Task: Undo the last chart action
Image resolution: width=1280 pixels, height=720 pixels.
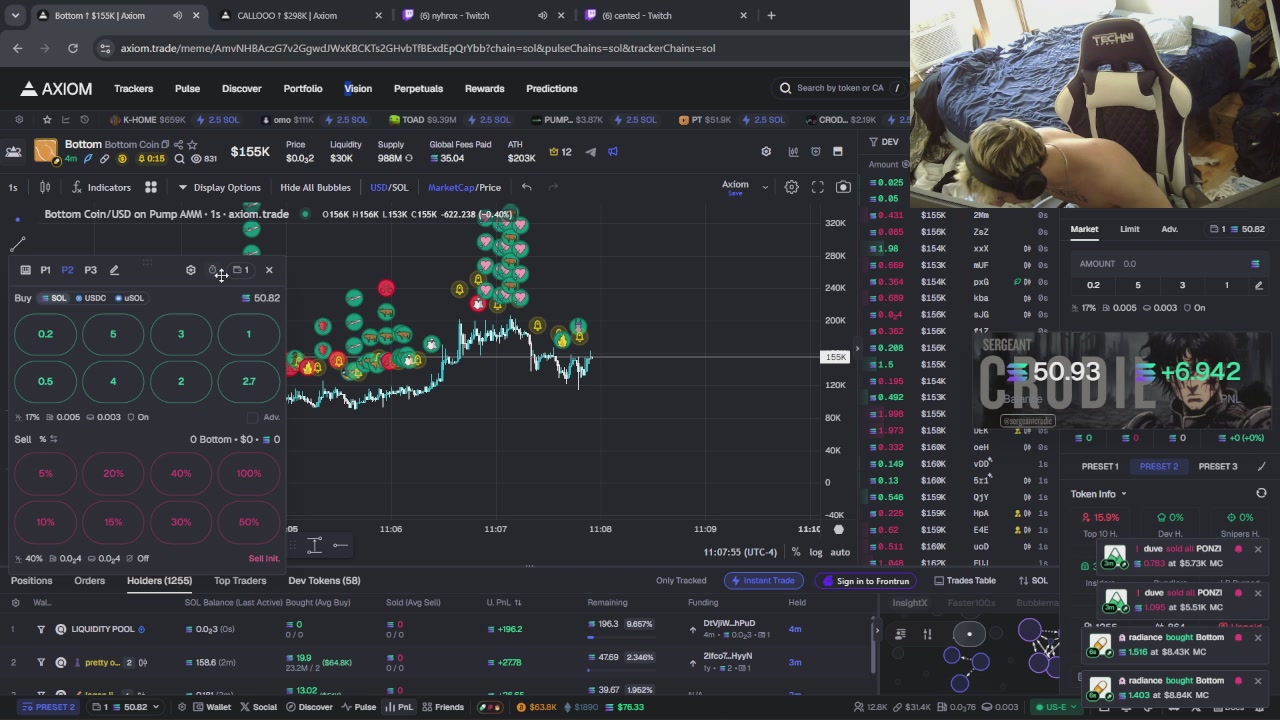Action: [526, 187]
